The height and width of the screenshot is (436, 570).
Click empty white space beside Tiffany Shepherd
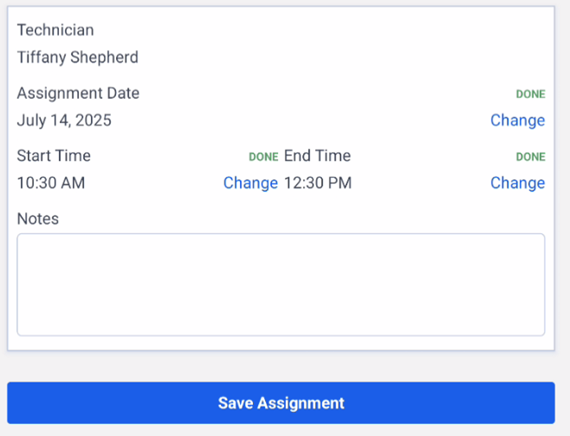[342, 57]
